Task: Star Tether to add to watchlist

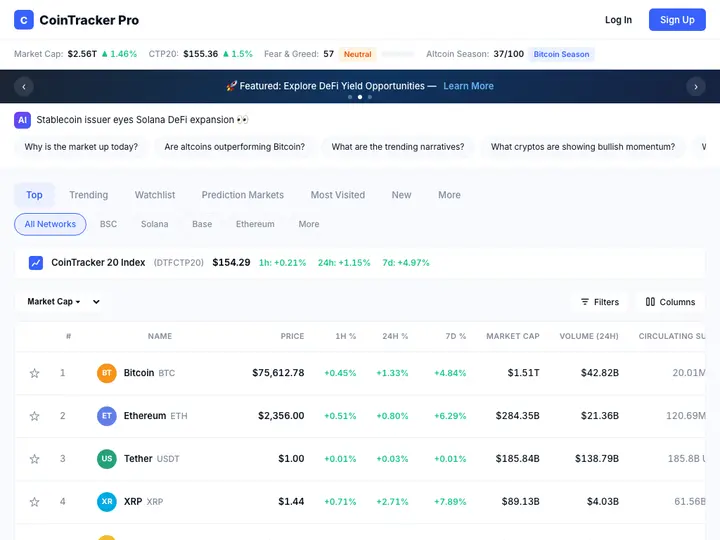Action: [34, 459]
